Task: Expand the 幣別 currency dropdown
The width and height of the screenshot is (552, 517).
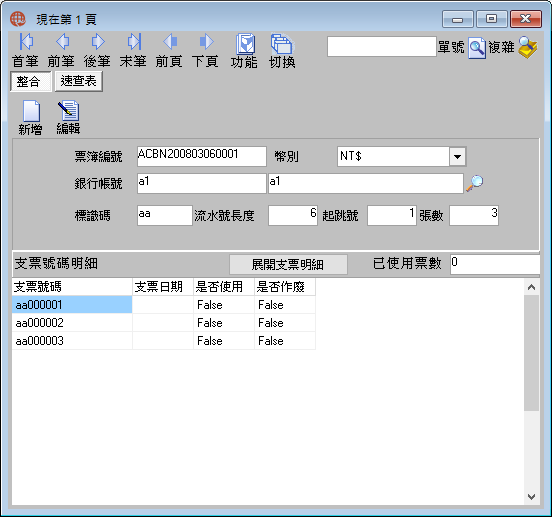Action: [457, 156]
